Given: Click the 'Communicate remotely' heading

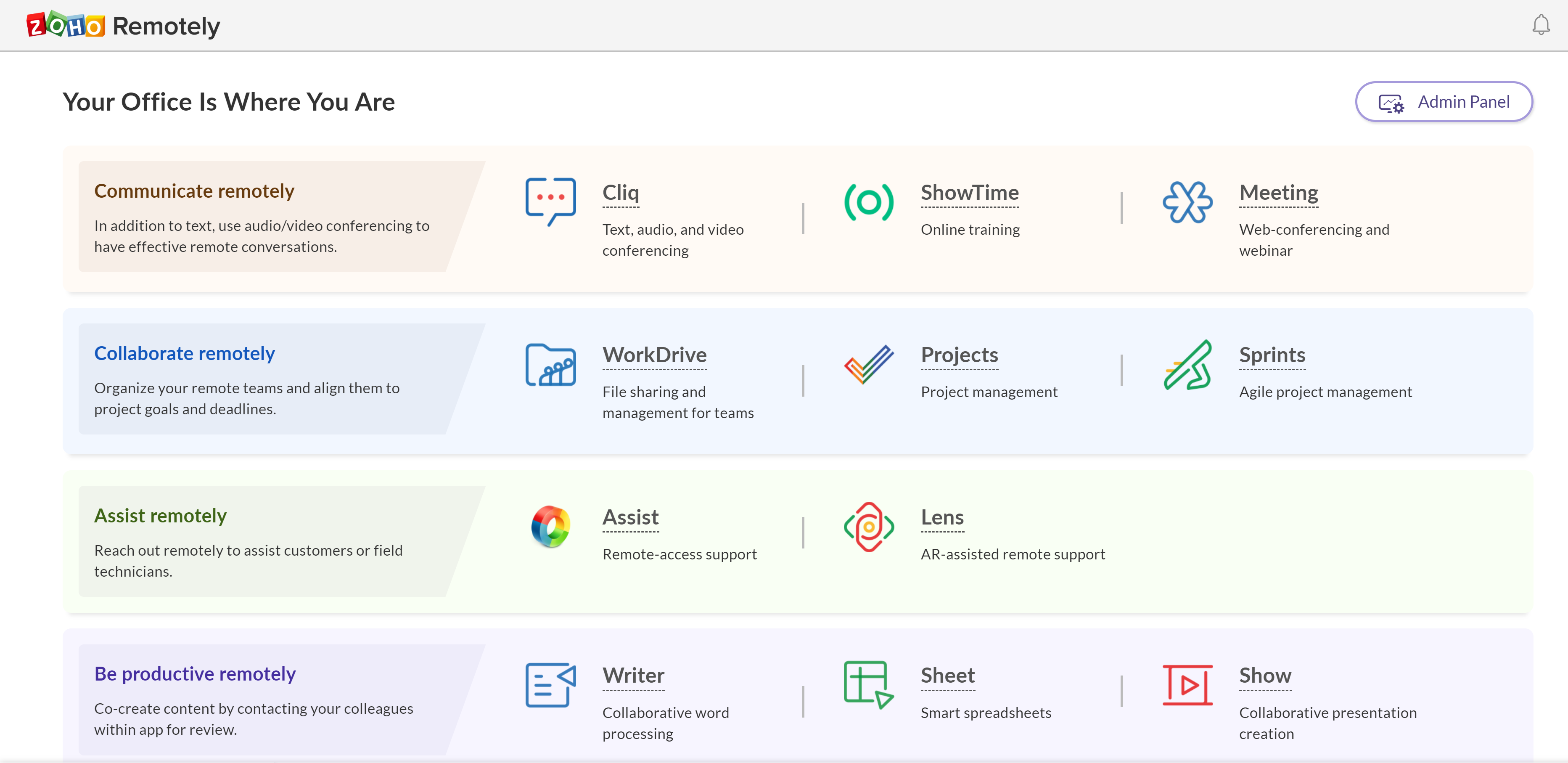Looking at the screenshot, I should pos(193,191).
